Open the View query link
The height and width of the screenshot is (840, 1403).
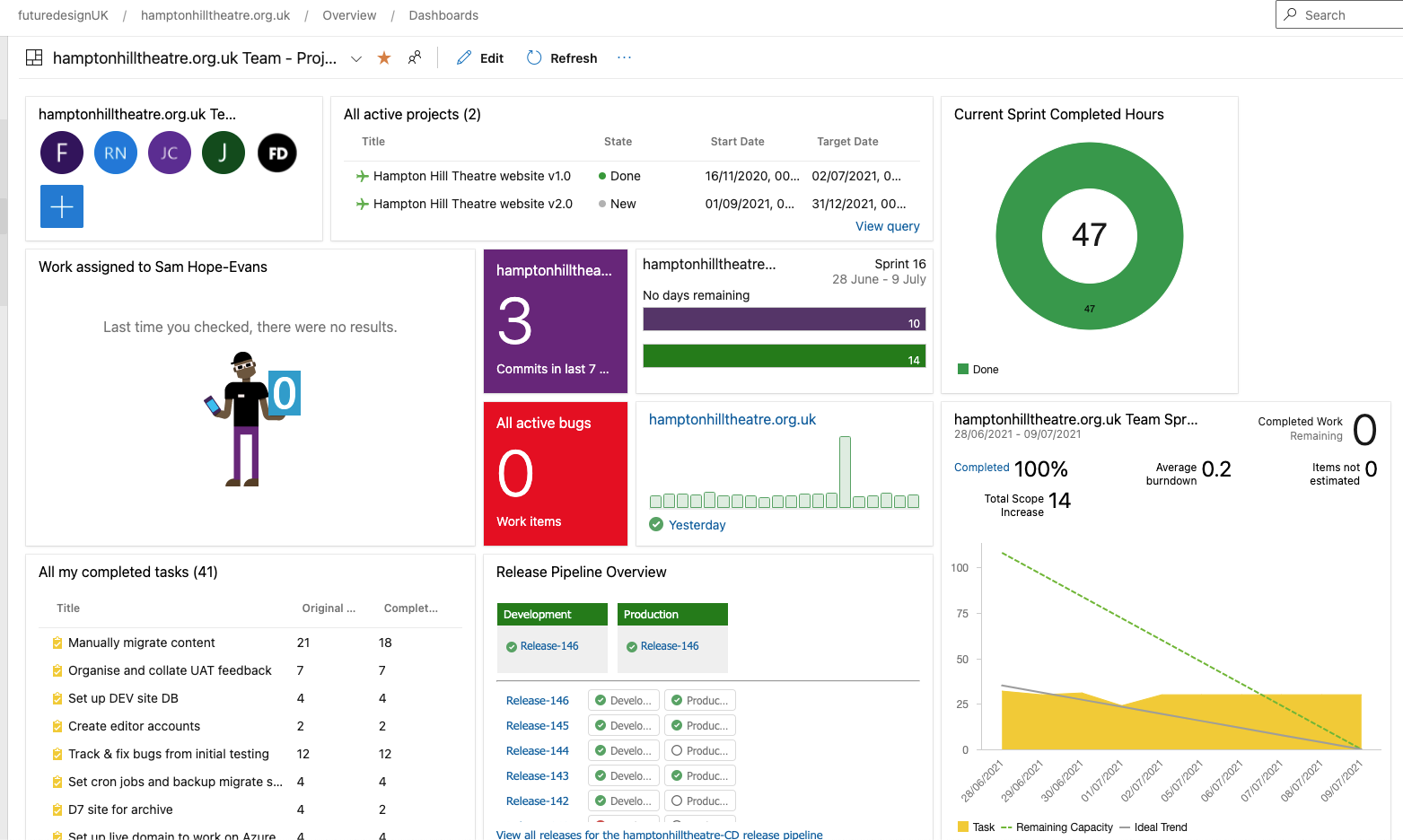887,226
